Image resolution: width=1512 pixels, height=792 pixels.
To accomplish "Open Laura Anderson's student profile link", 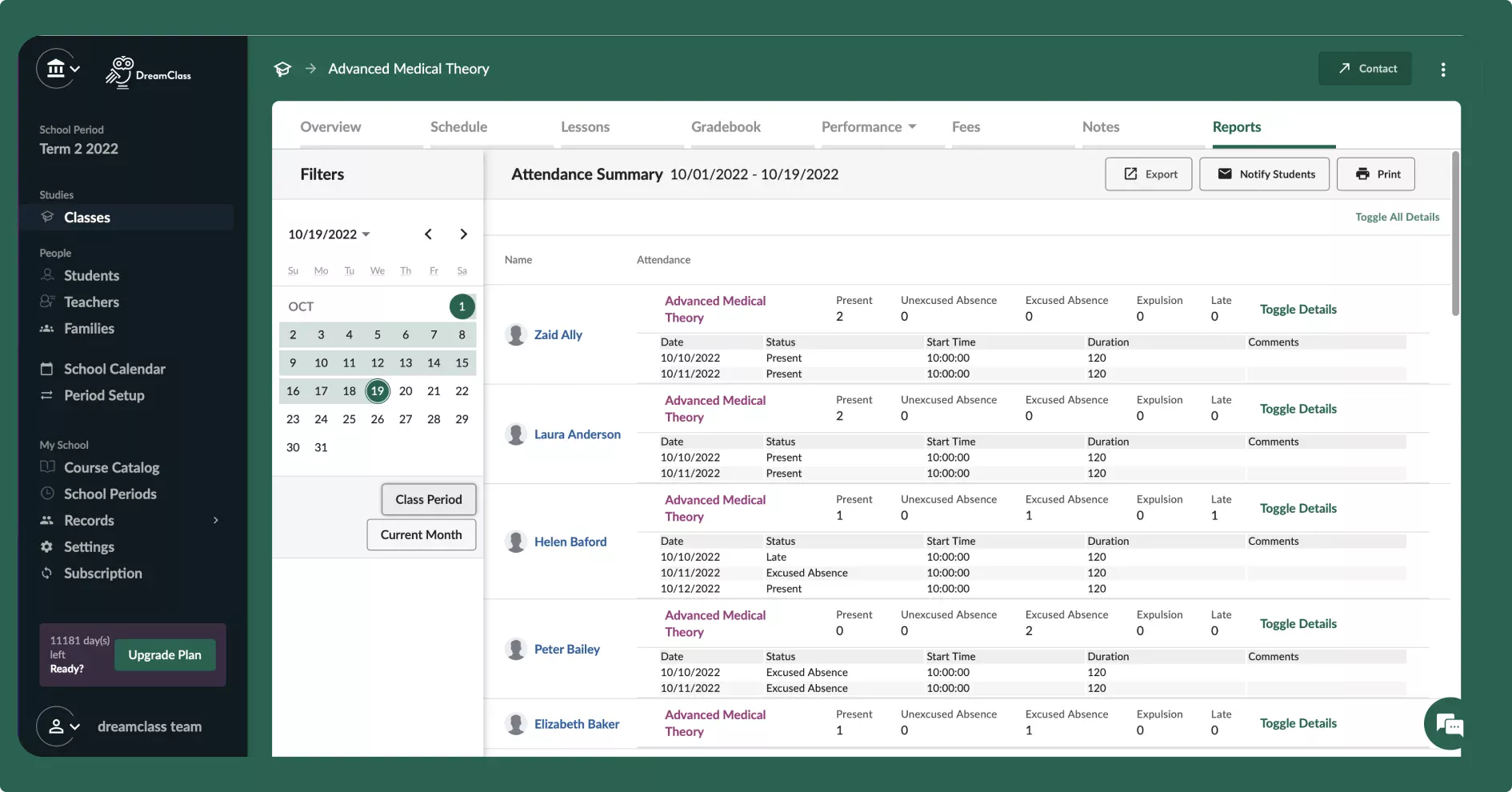I will pyautogui.click(x=577, y=434).
